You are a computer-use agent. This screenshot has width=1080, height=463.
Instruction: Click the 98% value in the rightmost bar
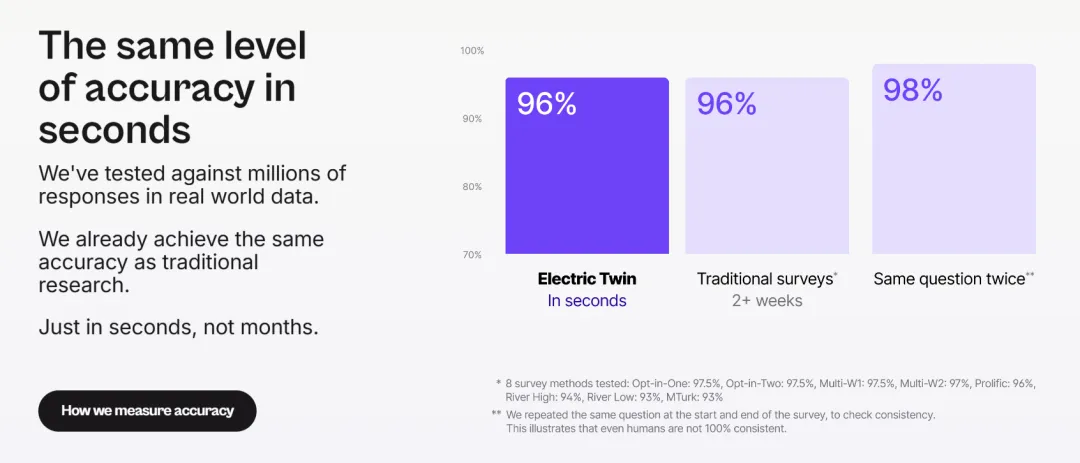(x=913, y=90)
